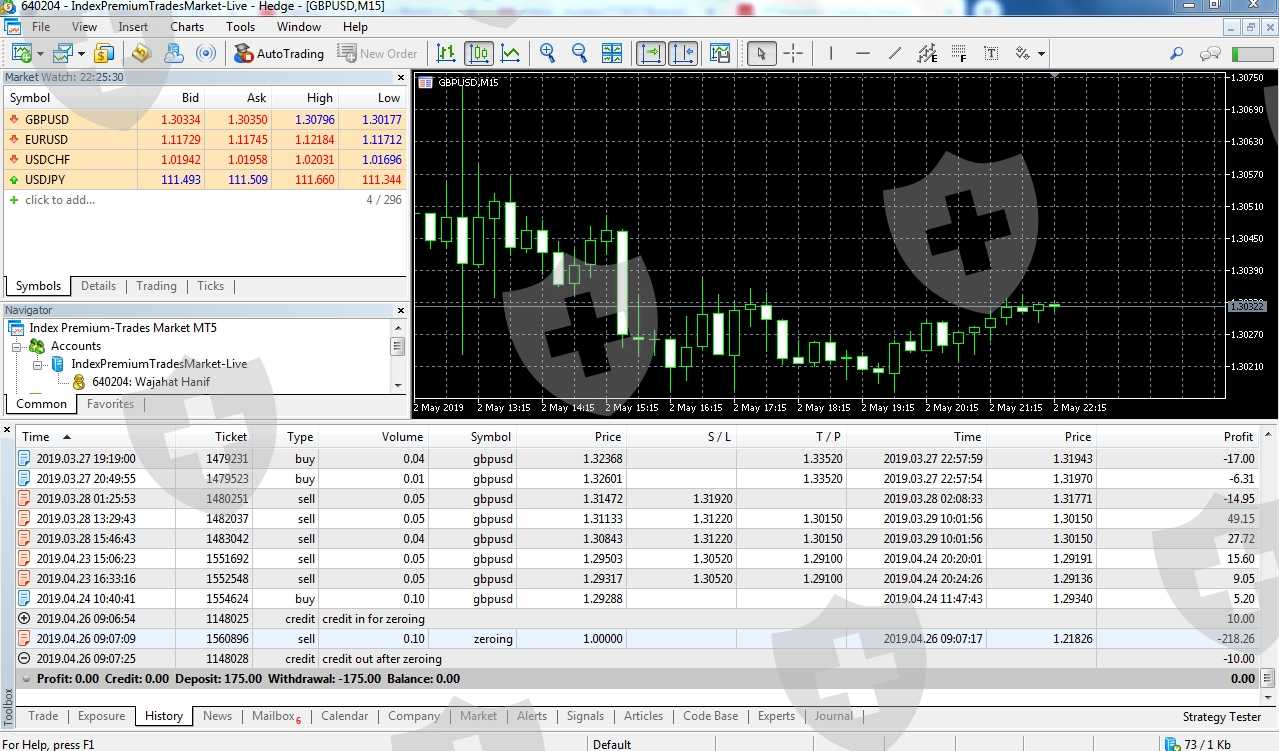Switch chart to bar chart mode
The image size is (1279, 751).
(x=446, y=54)
